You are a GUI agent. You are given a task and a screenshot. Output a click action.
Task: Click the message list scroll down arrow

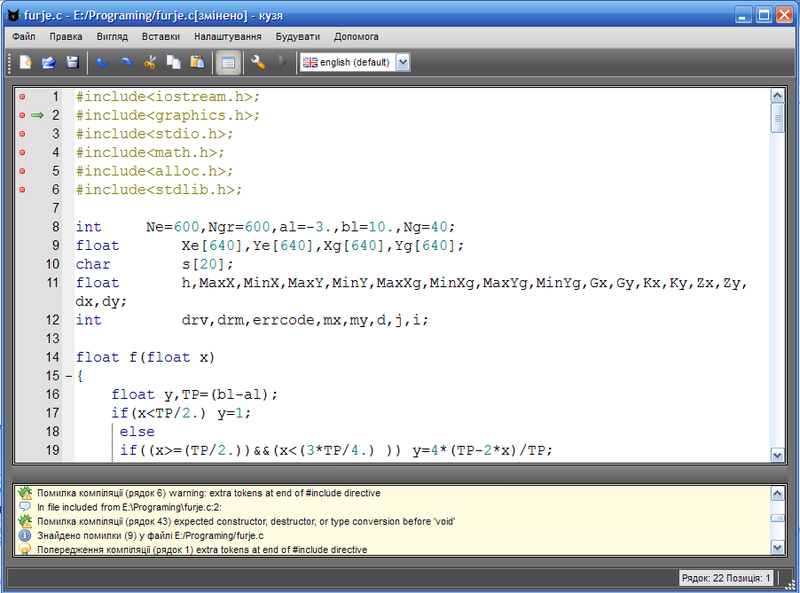pyautogui.click(x=777, y=548)
